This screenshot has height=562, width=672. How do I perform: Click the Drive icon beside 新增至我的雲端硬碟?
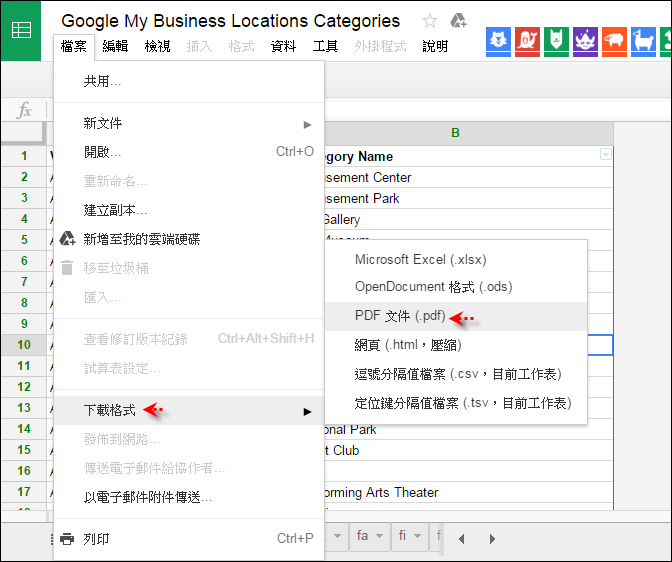click(x=67, y=238)
